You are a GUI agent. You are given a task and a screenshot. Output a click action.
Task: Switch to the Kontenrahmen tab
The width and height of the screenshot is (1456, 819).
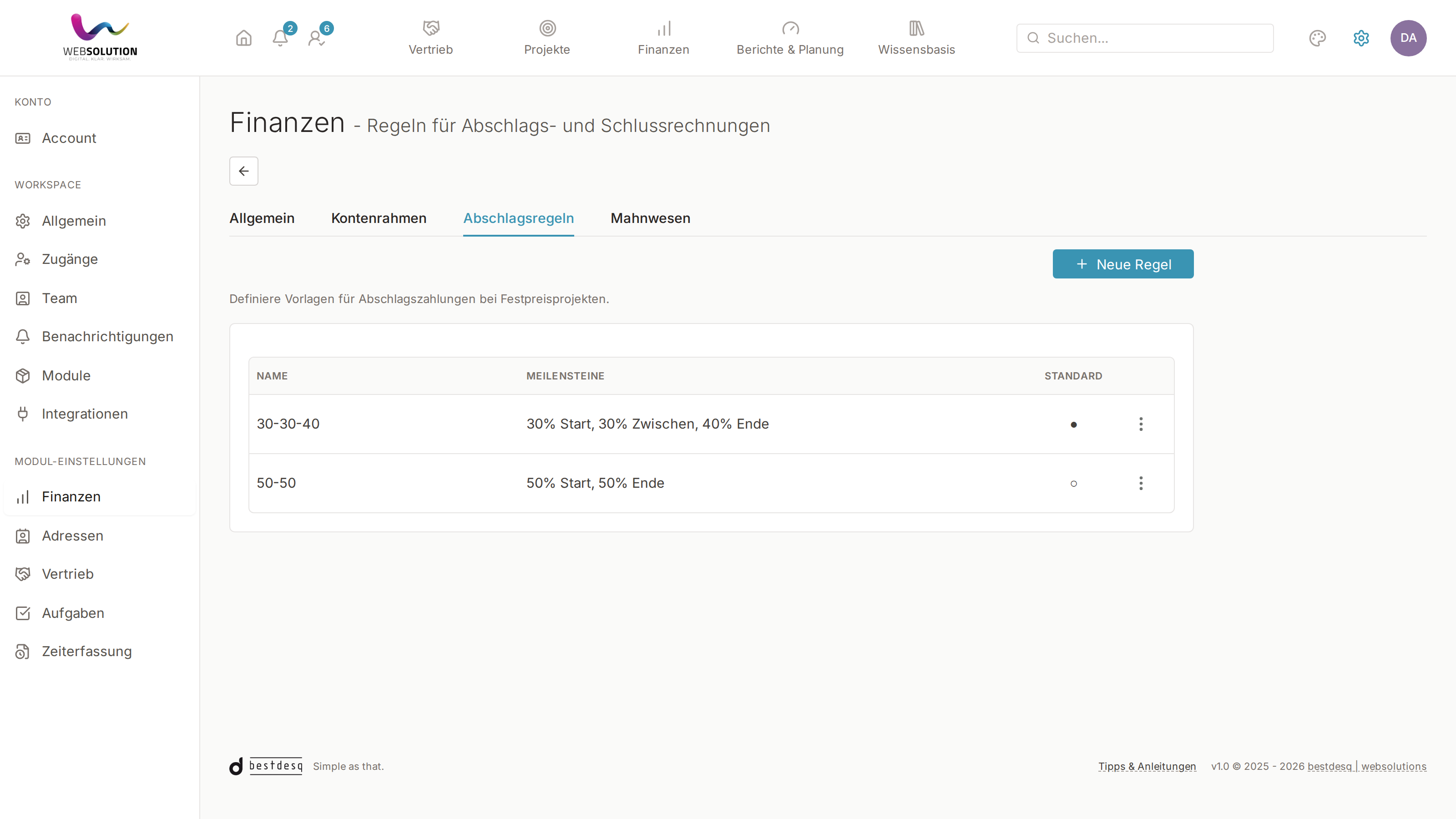[x=379, y=218]
